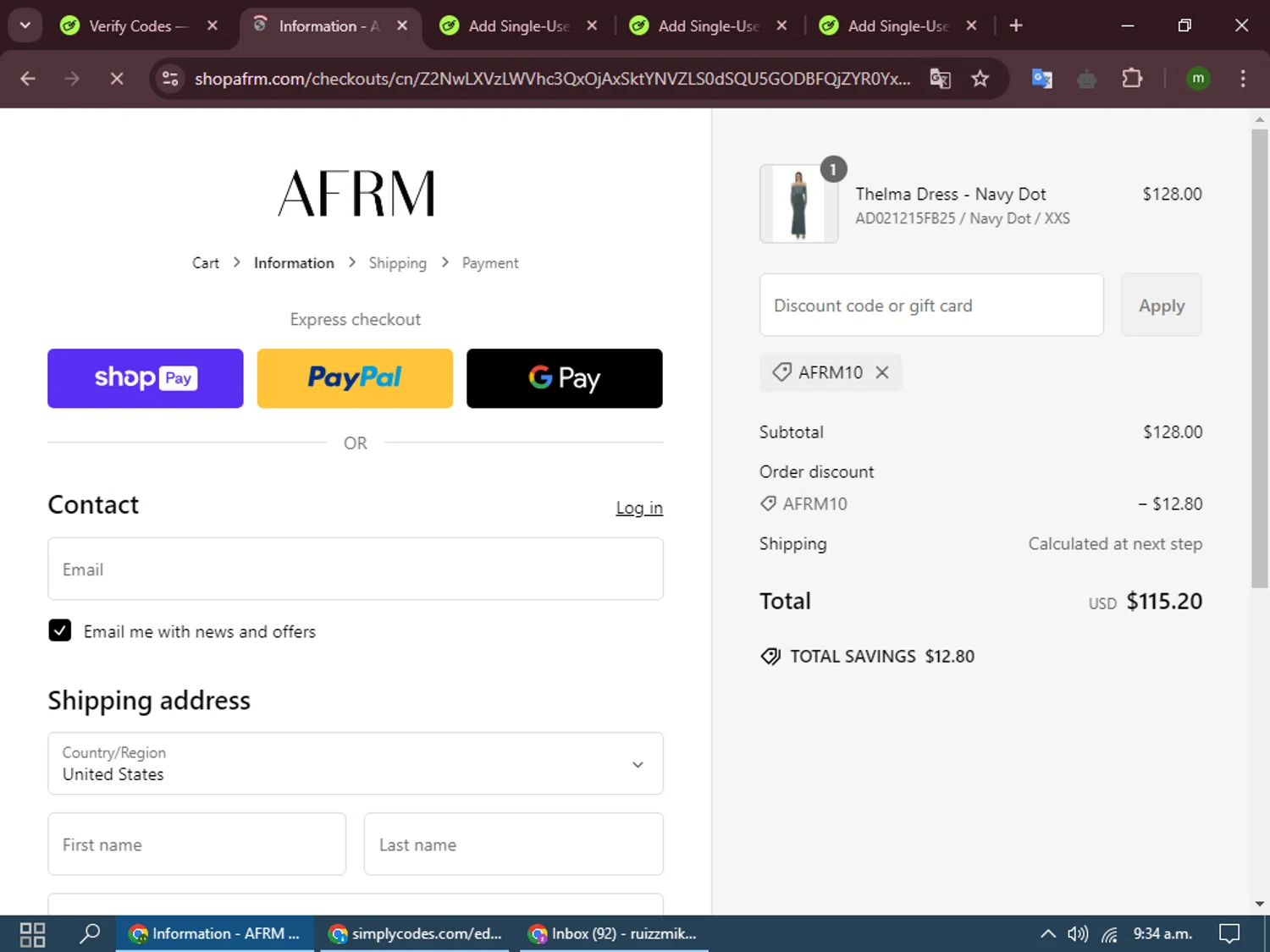
Task: Go to Cart breadcrumb
Action: (x=206, y=263)
